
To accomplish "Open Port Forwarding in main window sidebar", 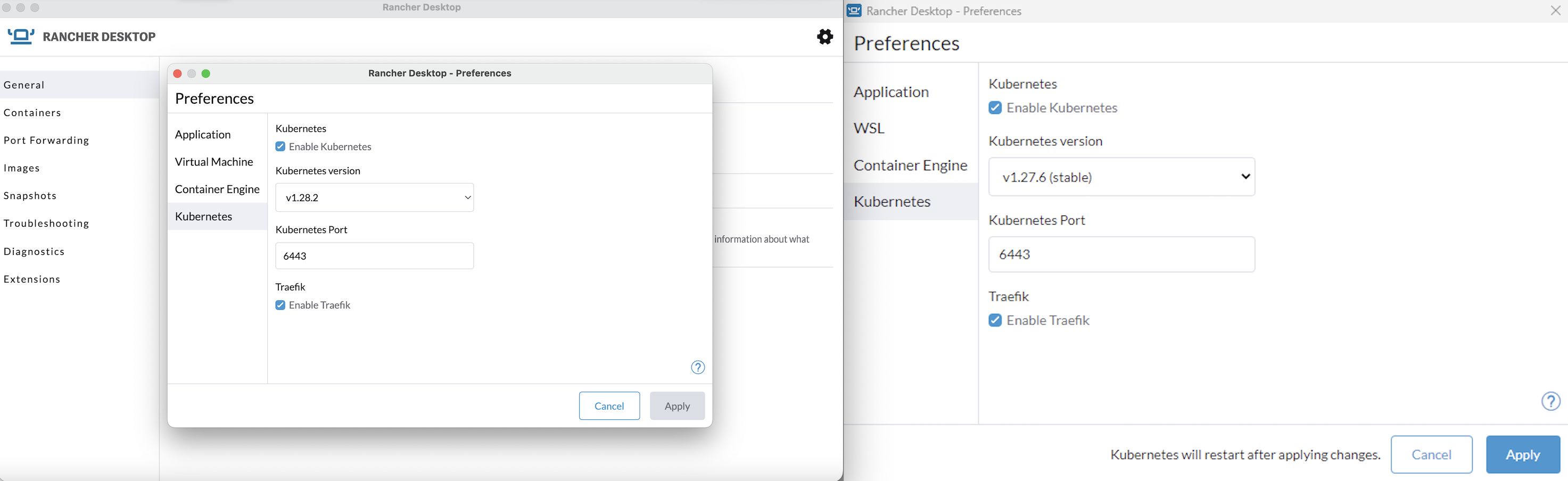I will [79, 140].
